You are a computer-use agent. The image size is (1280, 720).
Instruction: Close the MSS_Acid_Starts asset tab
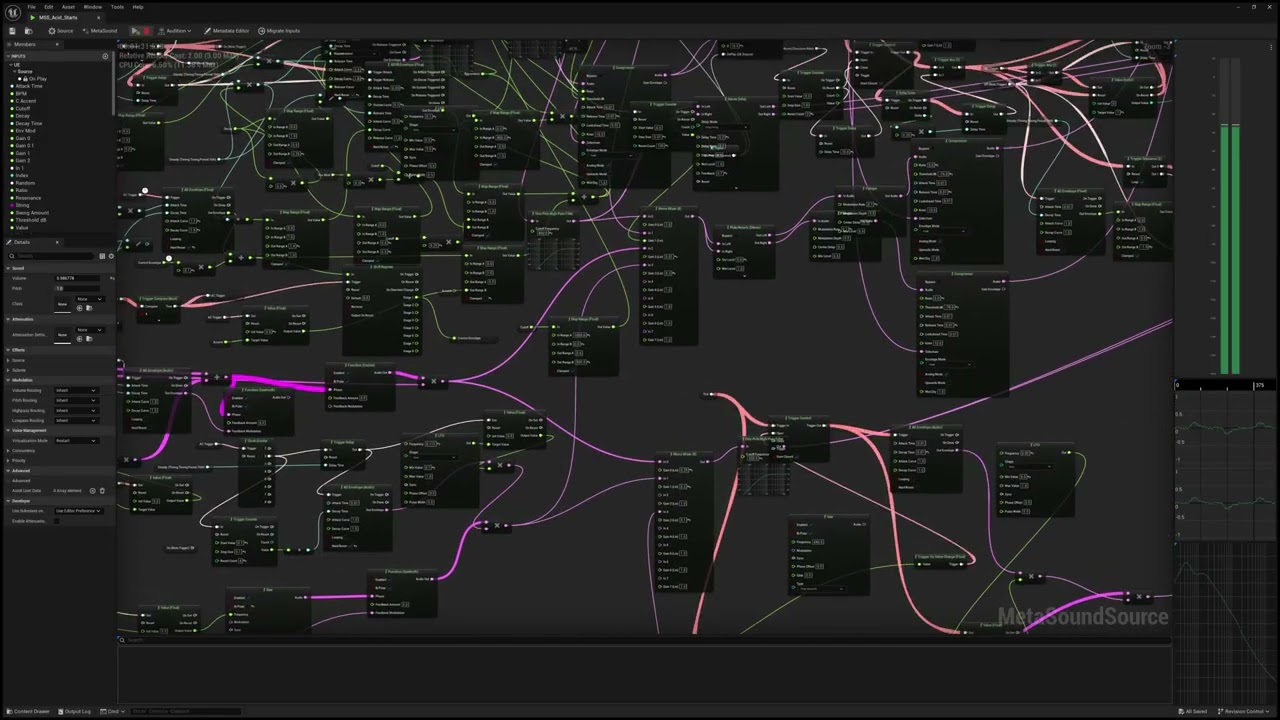98,18
